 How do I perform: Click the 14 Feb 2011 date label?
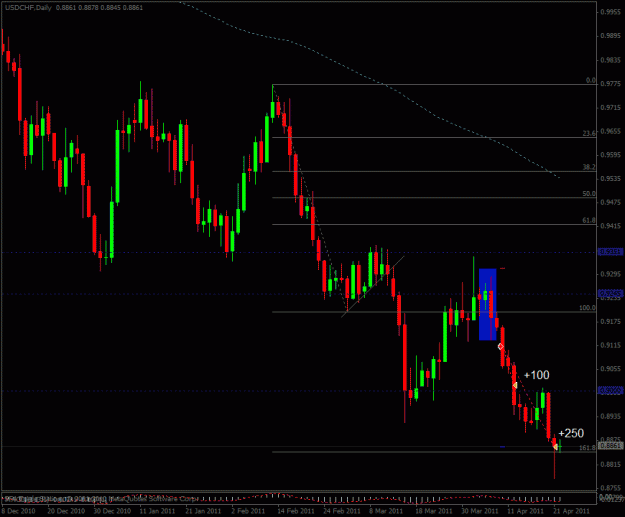coord(296,511)
